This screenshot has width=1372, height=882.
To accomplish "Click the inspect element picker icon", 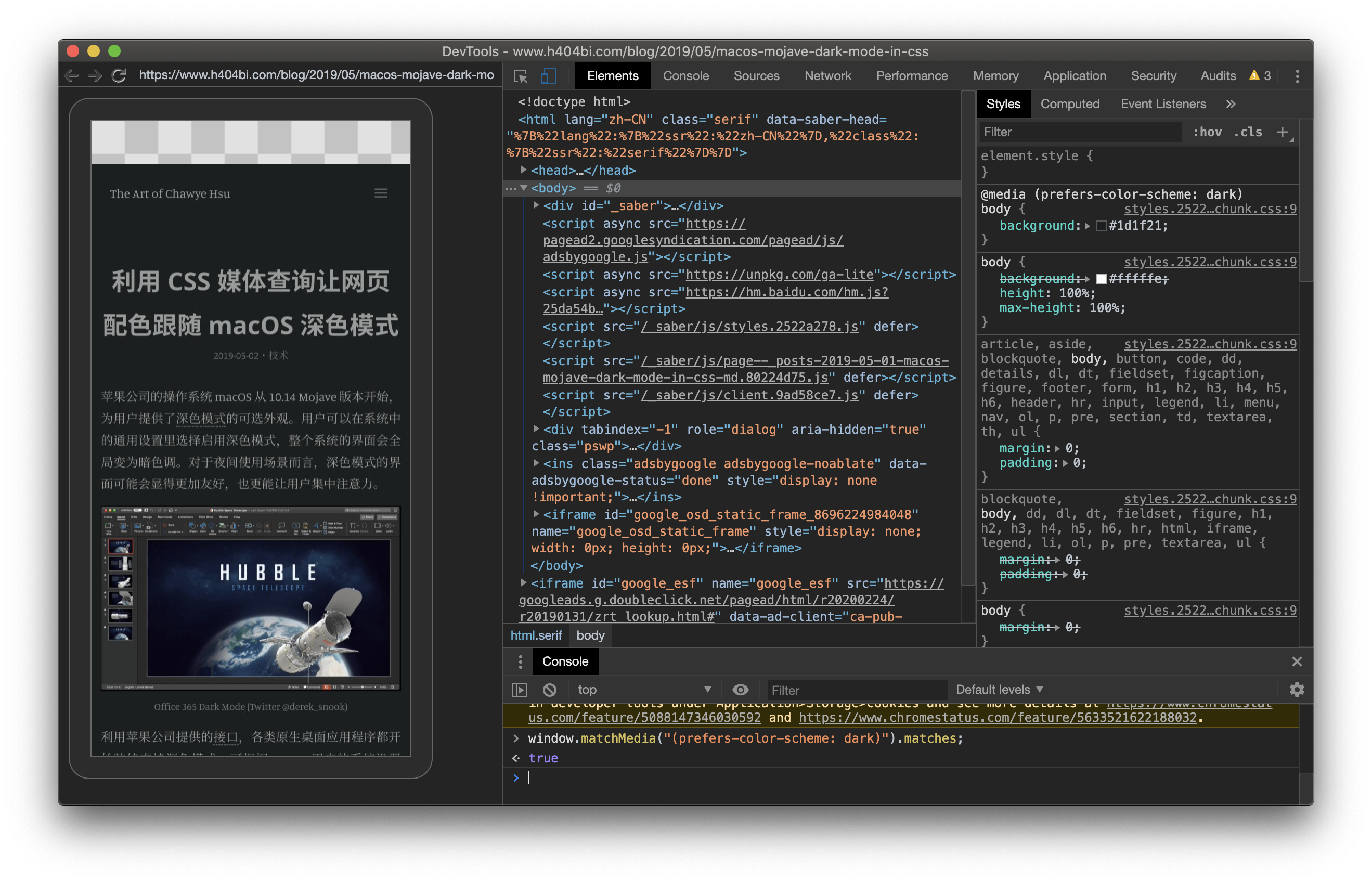I will [x=521, y=76].
